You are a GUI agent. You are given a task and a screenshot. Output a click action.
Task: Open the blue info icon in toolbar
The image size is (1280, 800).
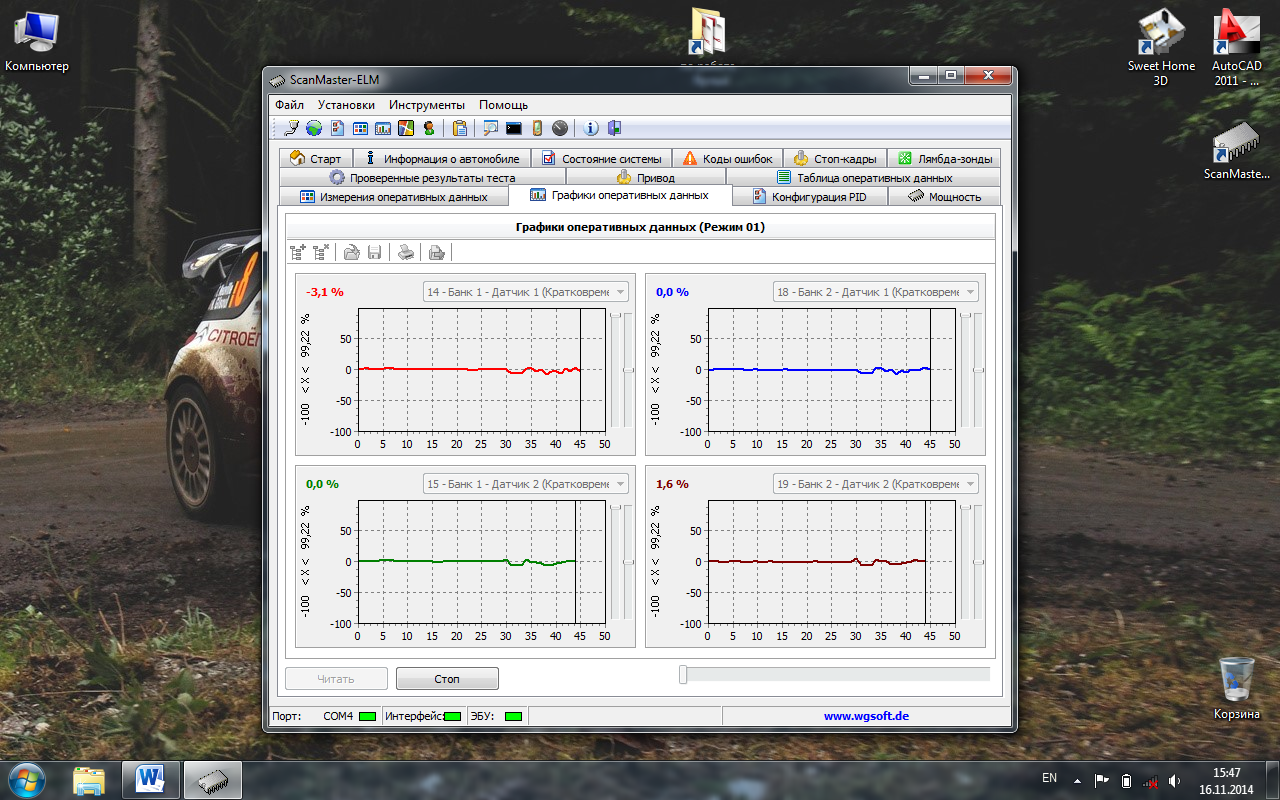pos(591,128)
